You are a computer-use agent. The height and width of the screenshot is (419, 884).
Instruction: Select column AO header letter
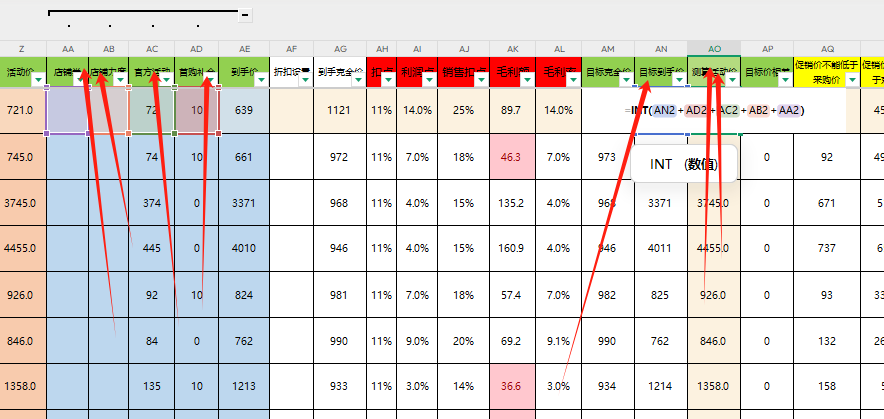point(714,48)
